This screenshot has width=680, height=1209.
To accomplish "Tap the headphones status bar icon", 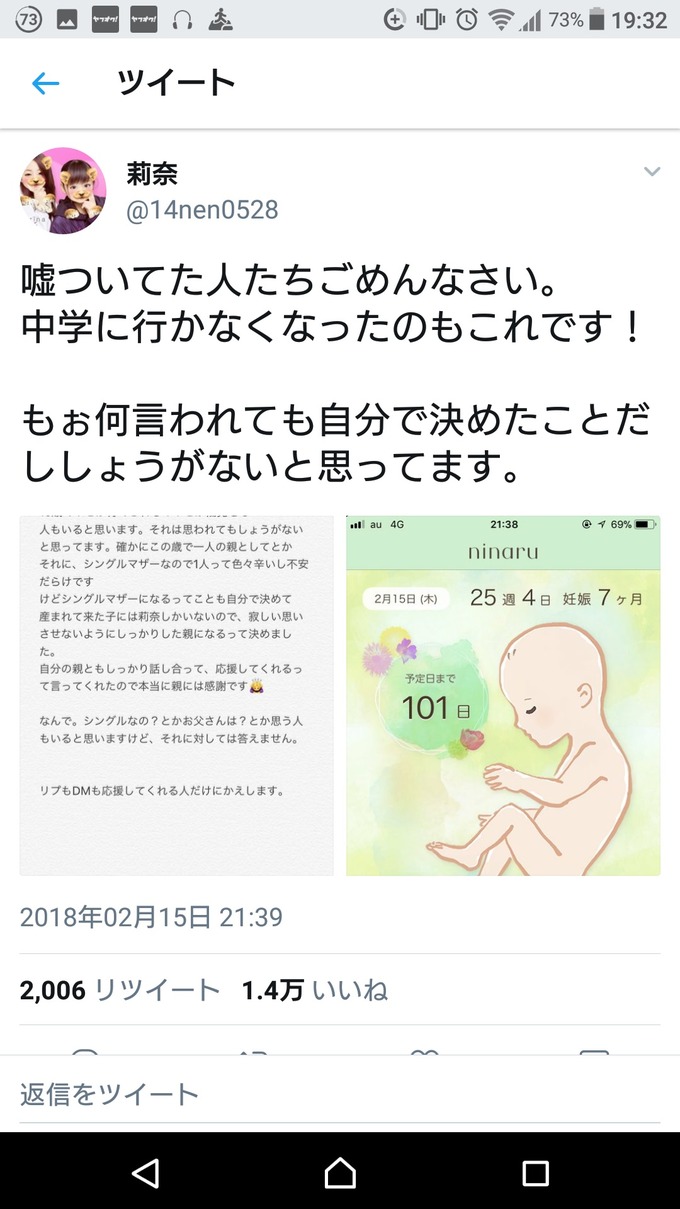I will click(182, 19).
